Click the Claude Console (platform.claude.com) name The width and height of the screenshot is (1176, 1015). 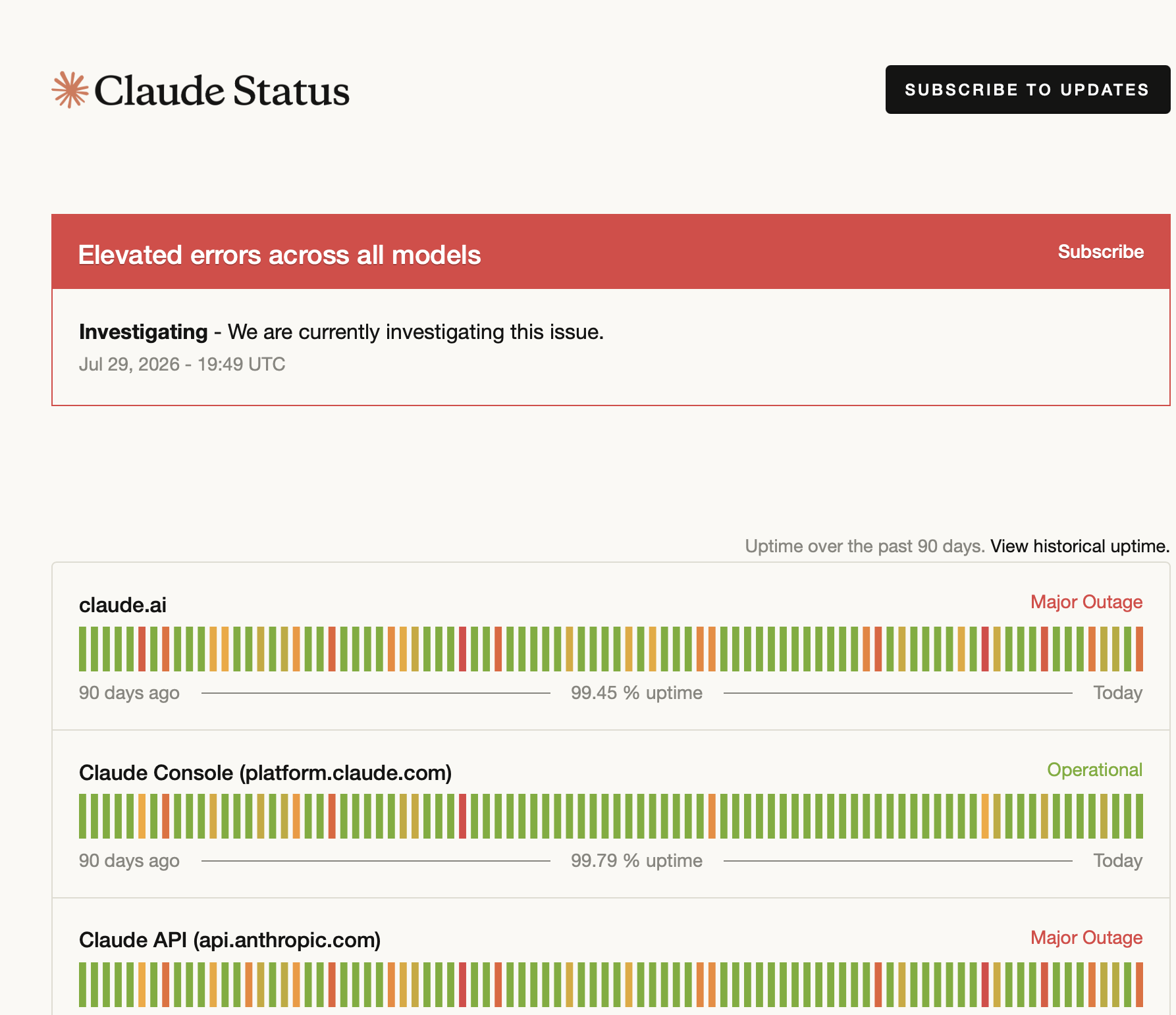265,773
